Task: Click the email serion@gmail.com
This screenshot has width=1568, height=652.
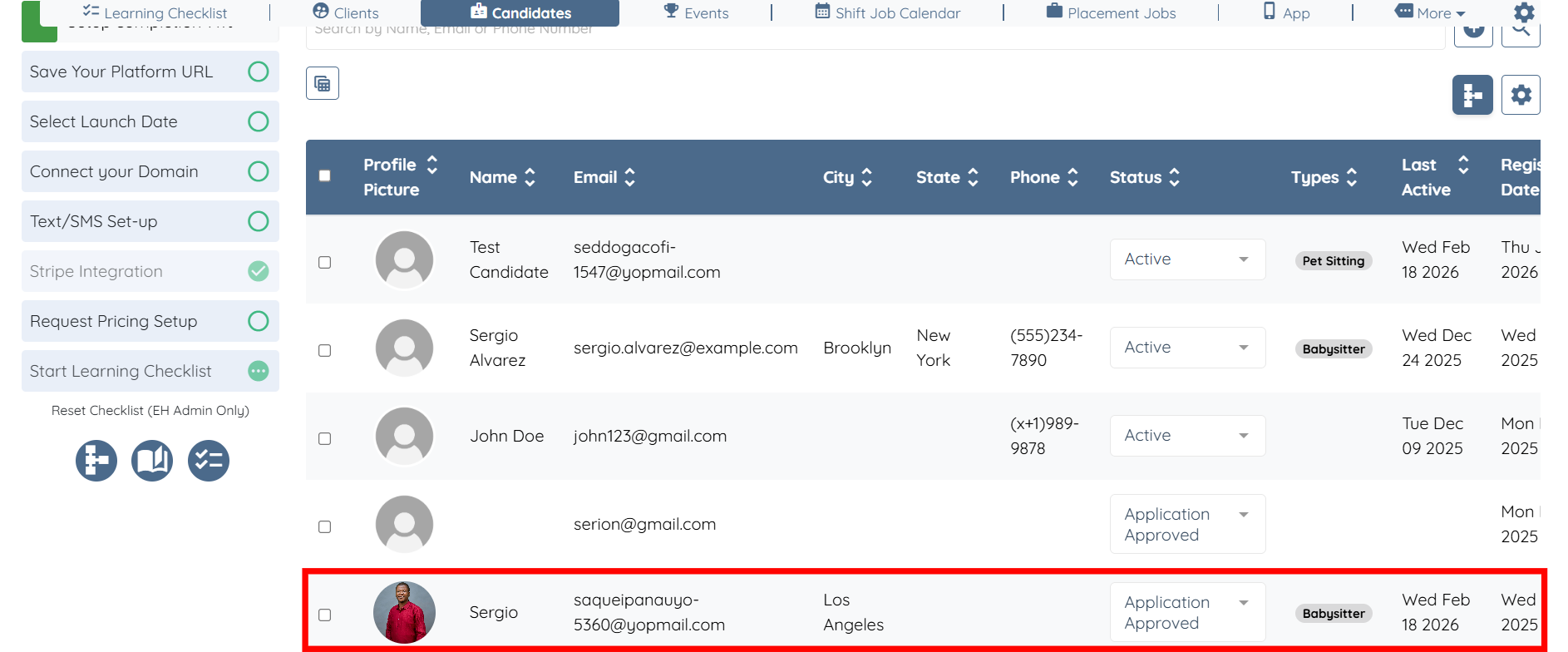Action: click(644, 524)
